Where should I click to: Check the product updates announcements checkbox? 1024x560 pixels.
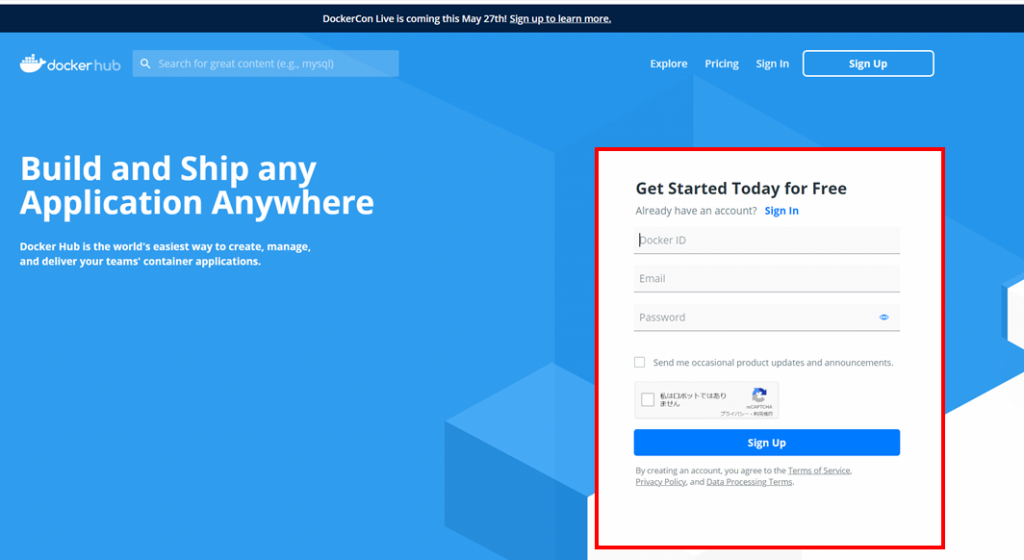[639, 362]
